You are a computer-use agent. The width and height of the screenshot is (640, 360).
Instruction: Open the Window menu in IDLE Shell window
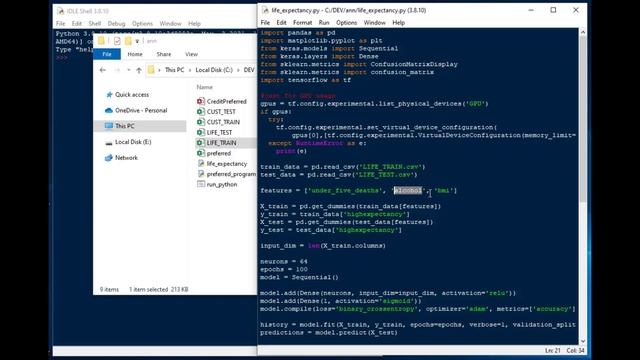pyautogui.click(x=170, y=24)
